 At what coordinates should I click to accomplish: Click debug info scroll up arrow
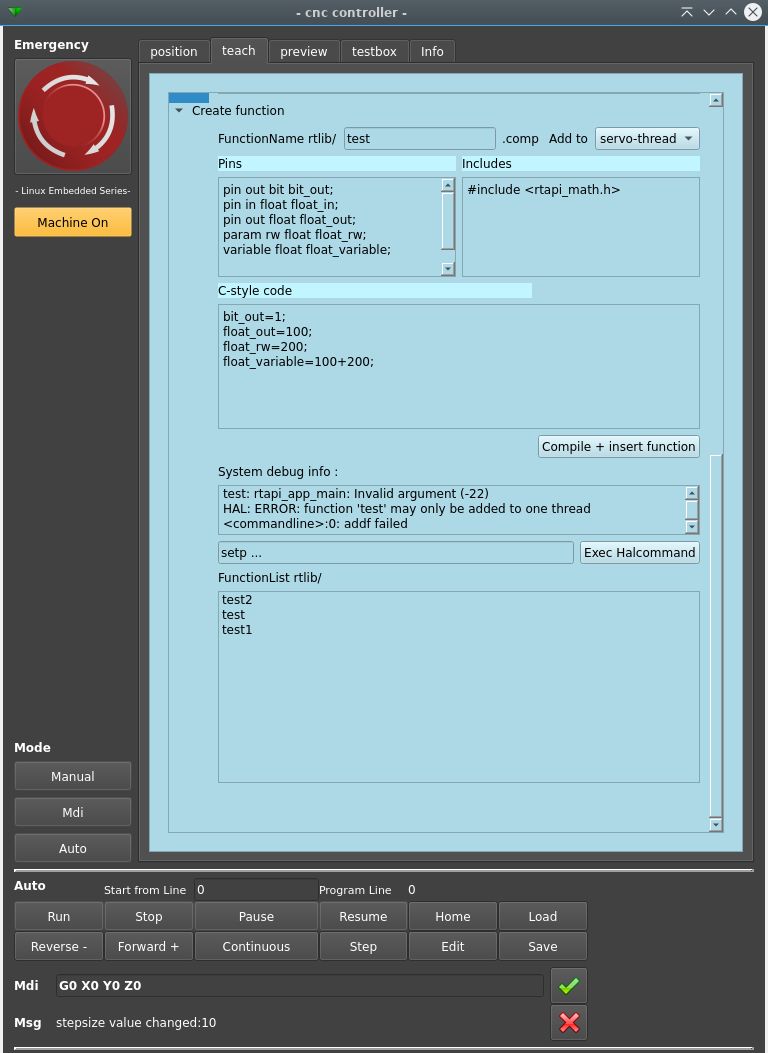tap(692, 494)
